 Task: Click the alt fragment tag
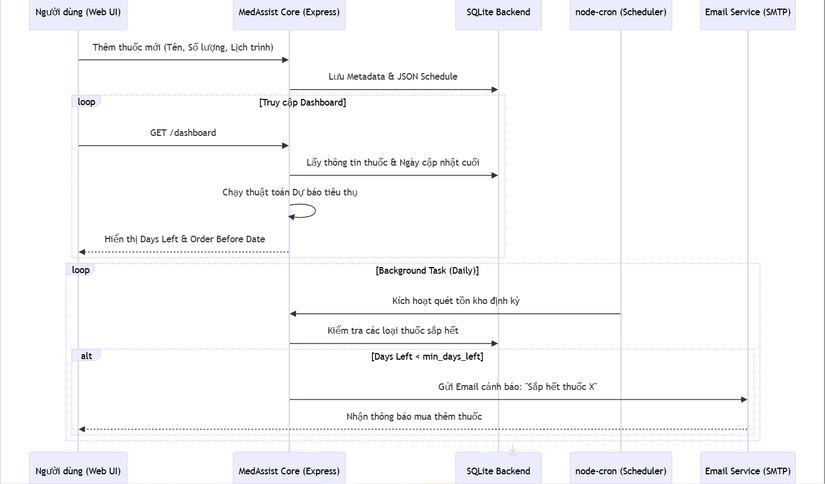(86, 356)
